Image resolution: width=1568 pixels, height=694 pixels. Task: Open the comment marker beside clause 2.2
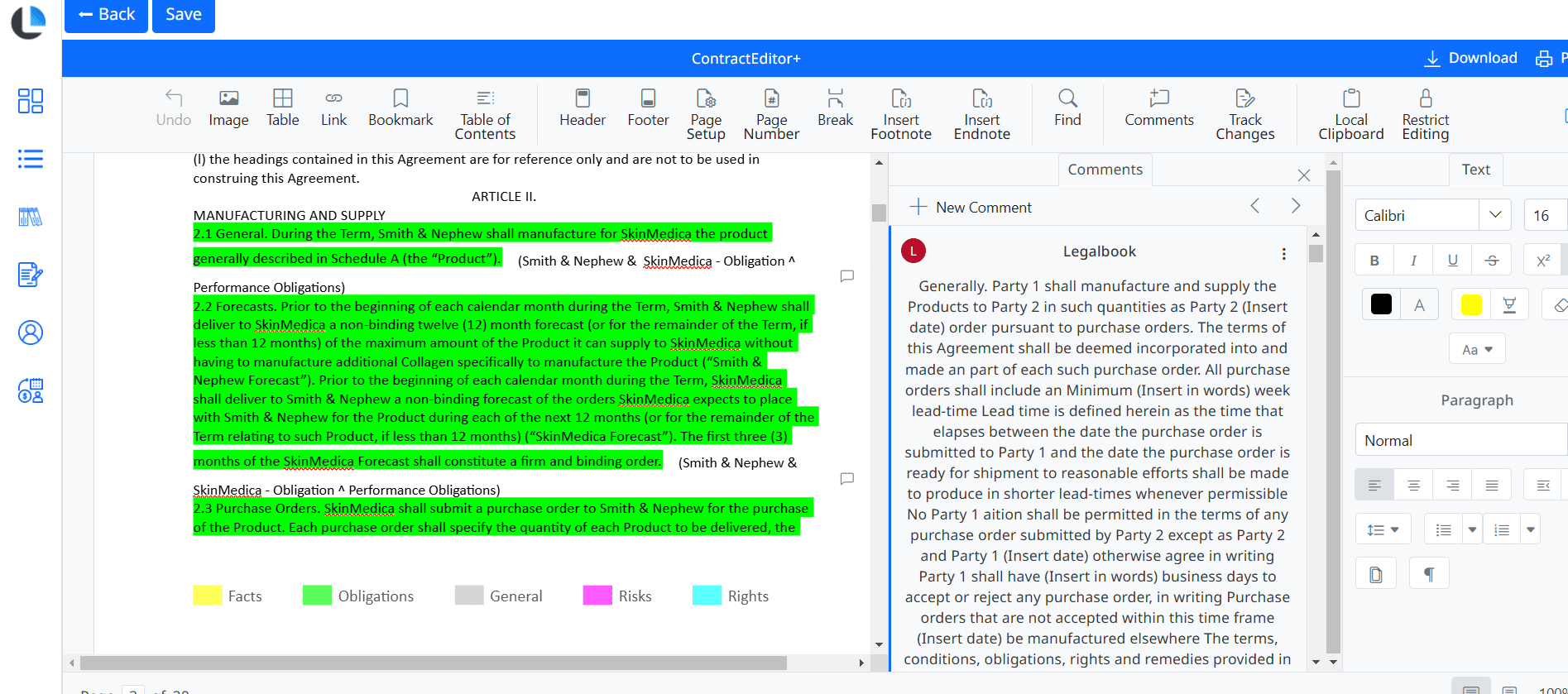coord(847,478)
